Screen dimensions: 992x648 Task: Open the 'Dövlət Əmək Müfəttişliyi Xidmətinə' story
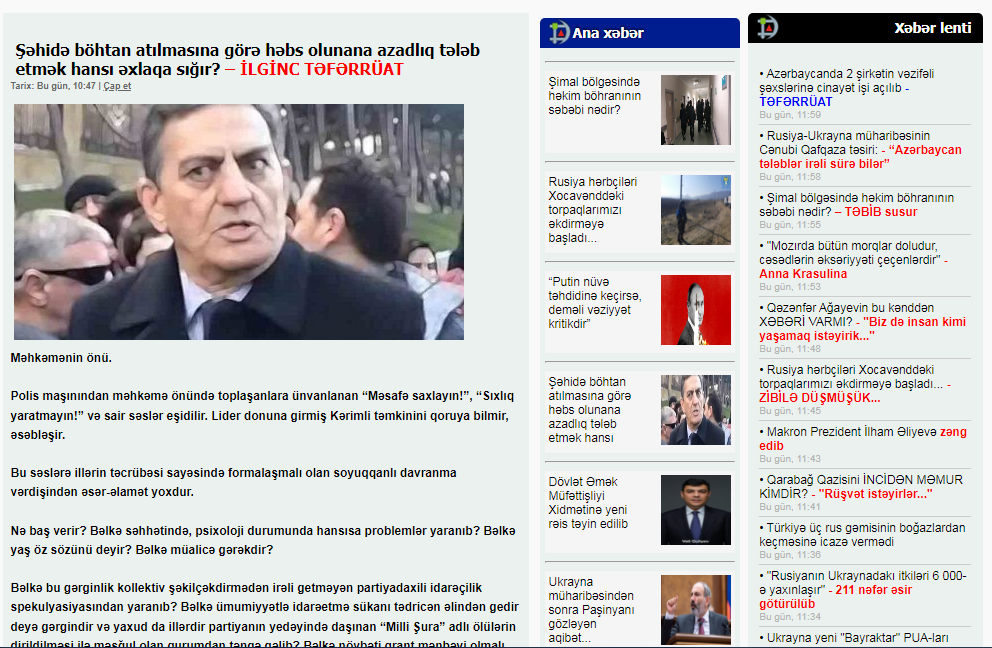pyautogui.click(x=588, y=502)
